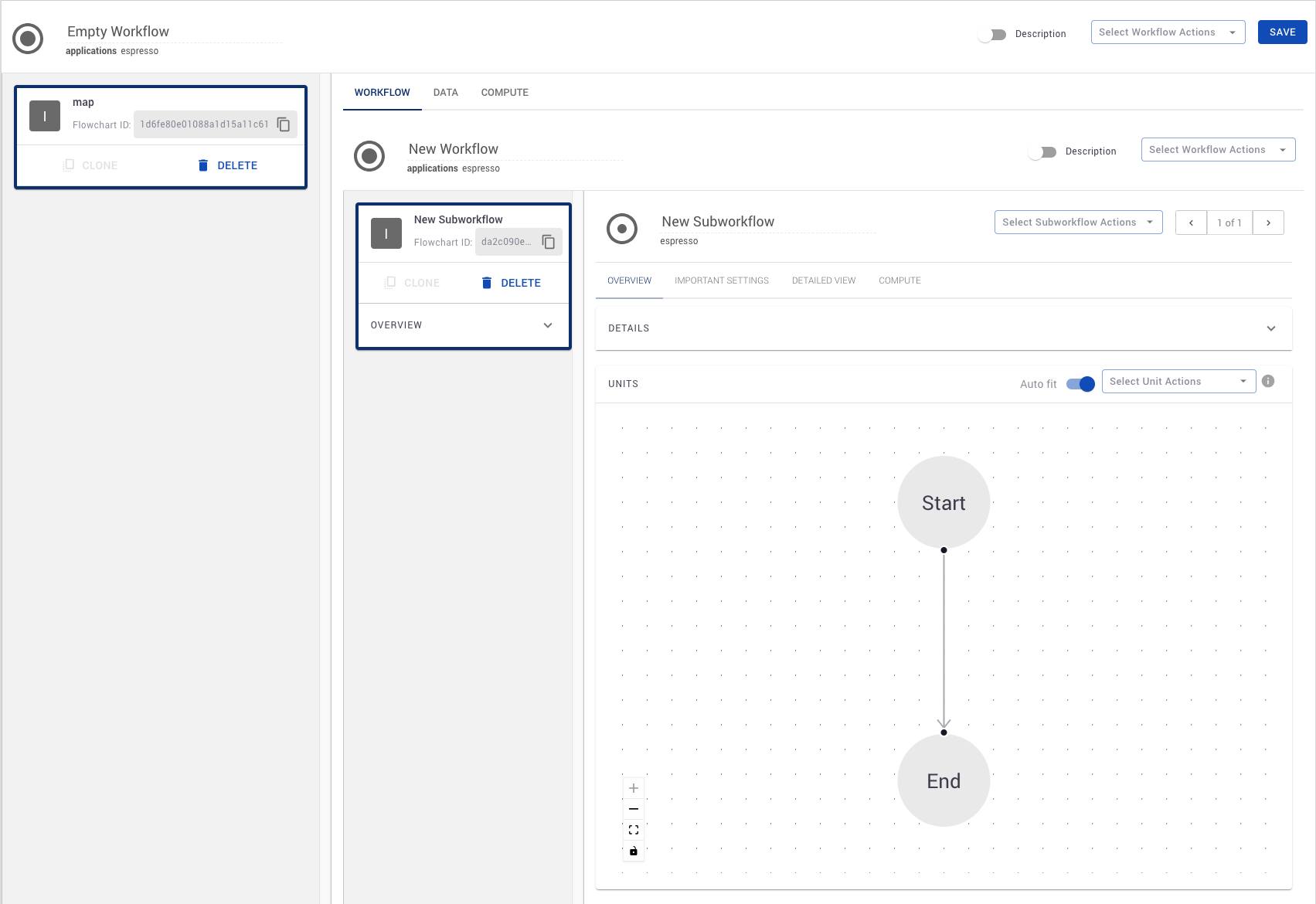Switch to the DATA tab
This screenshot has height=904, width=1316.
tap(445, 92)
